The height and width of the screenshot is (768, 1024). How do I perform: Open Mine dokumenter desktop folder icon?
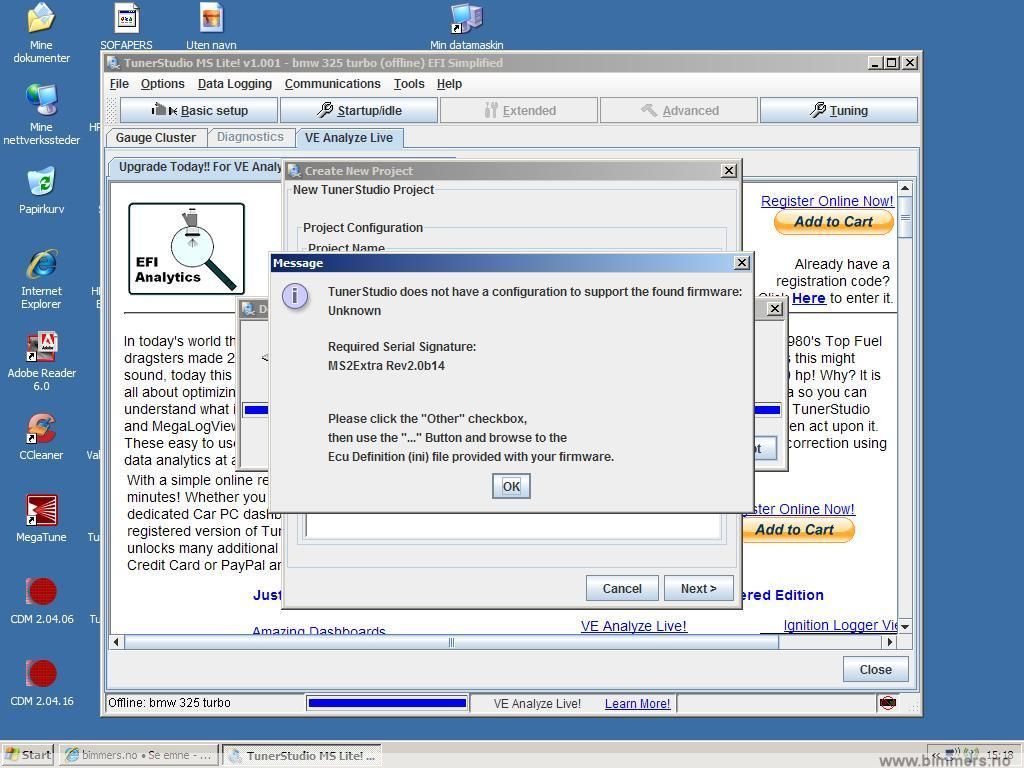(x=40, y=32)
